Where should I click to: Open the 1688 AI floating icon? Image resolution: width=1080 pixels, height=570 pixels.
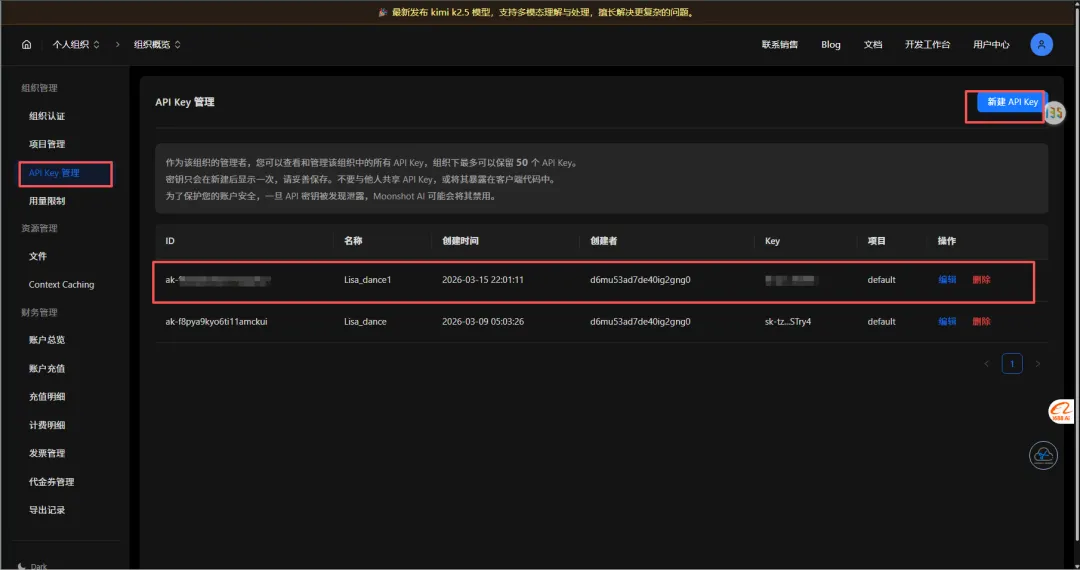tap(1060, 412)
